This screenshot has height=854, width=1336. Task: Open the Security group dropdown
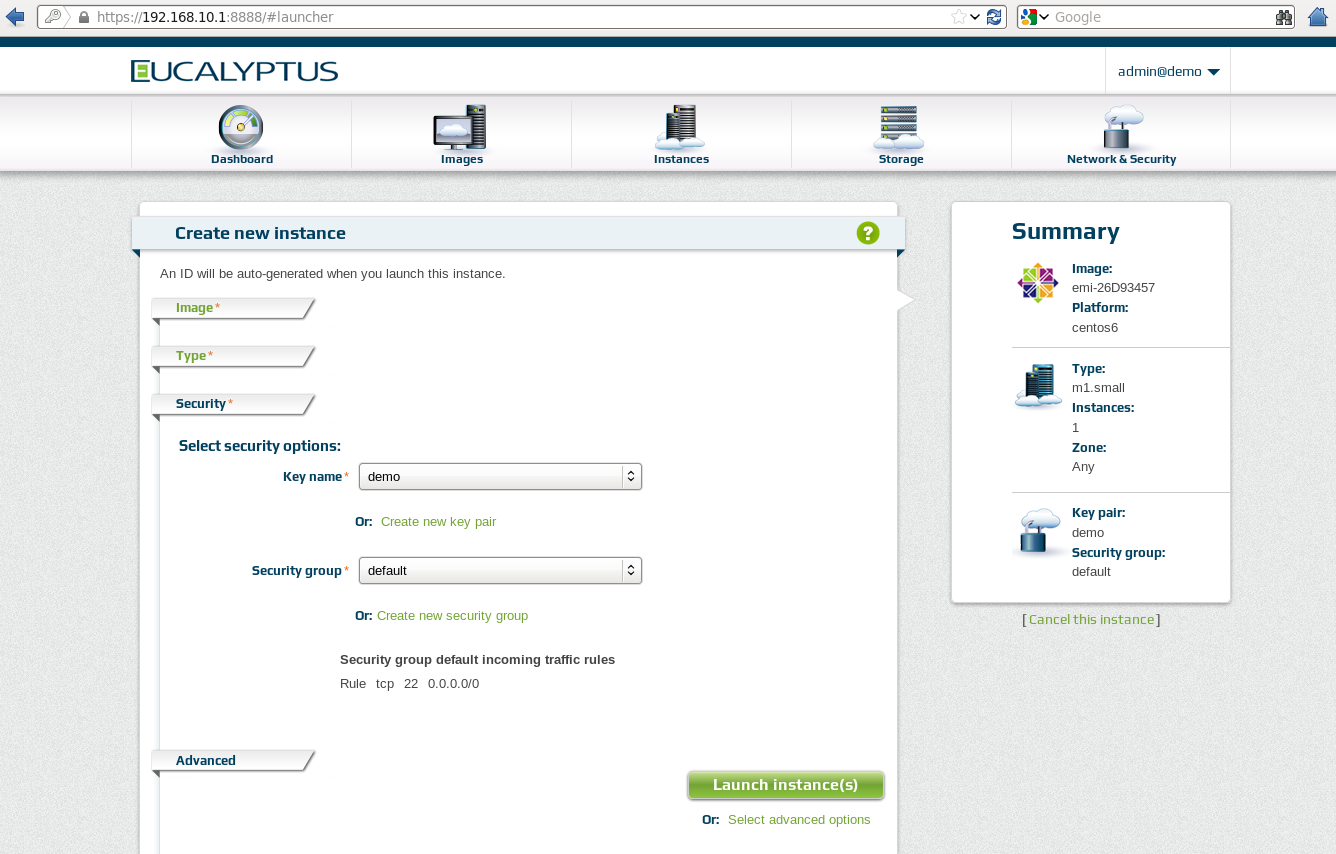point(500,571)
